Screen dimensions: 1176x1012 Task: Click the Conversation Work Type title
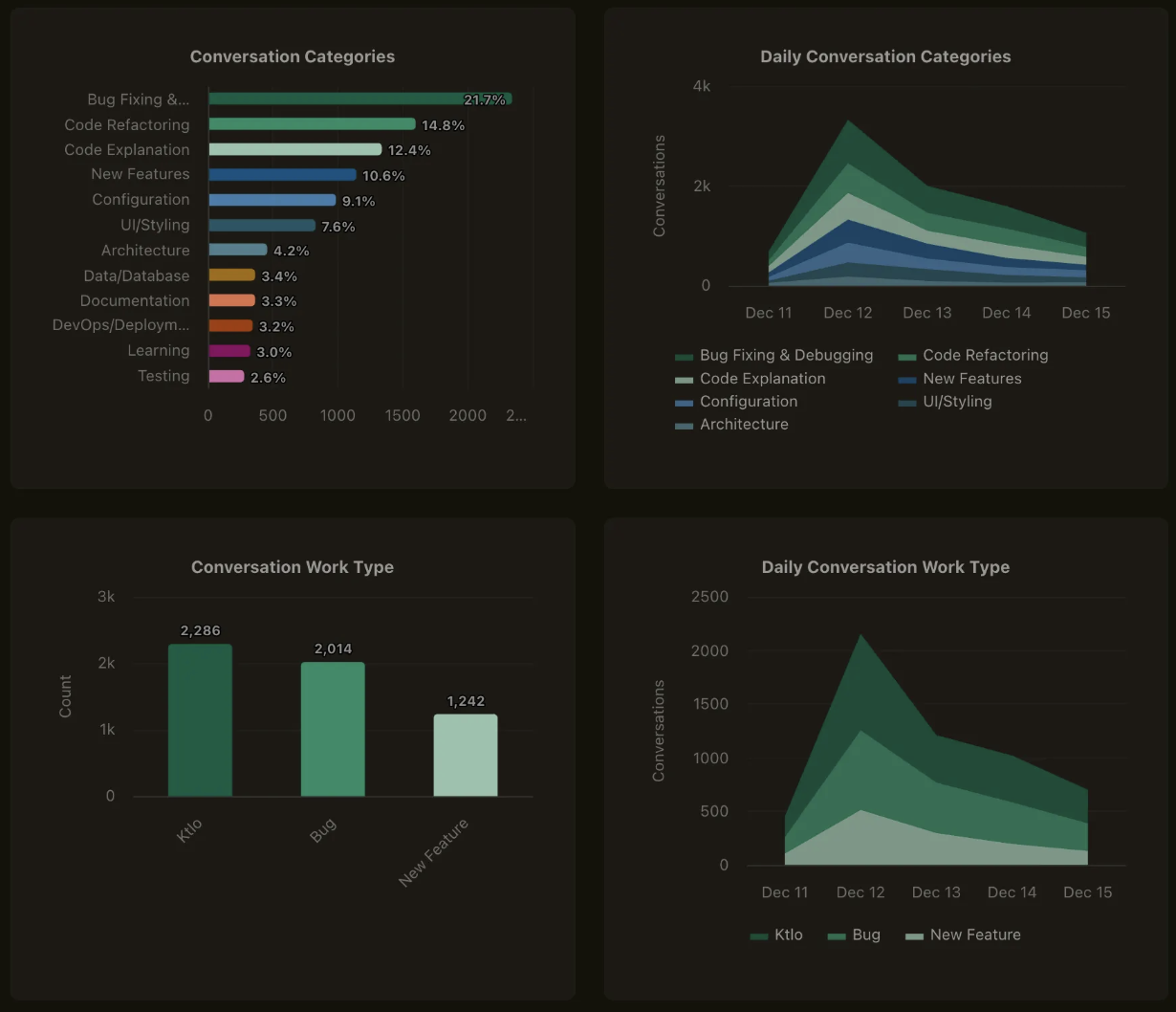pos(293,567)
